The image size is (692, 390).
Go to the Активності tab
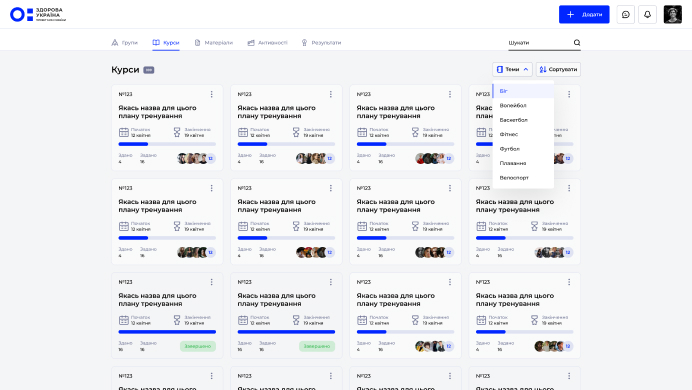pyautogui.click(x=267, y=43)
